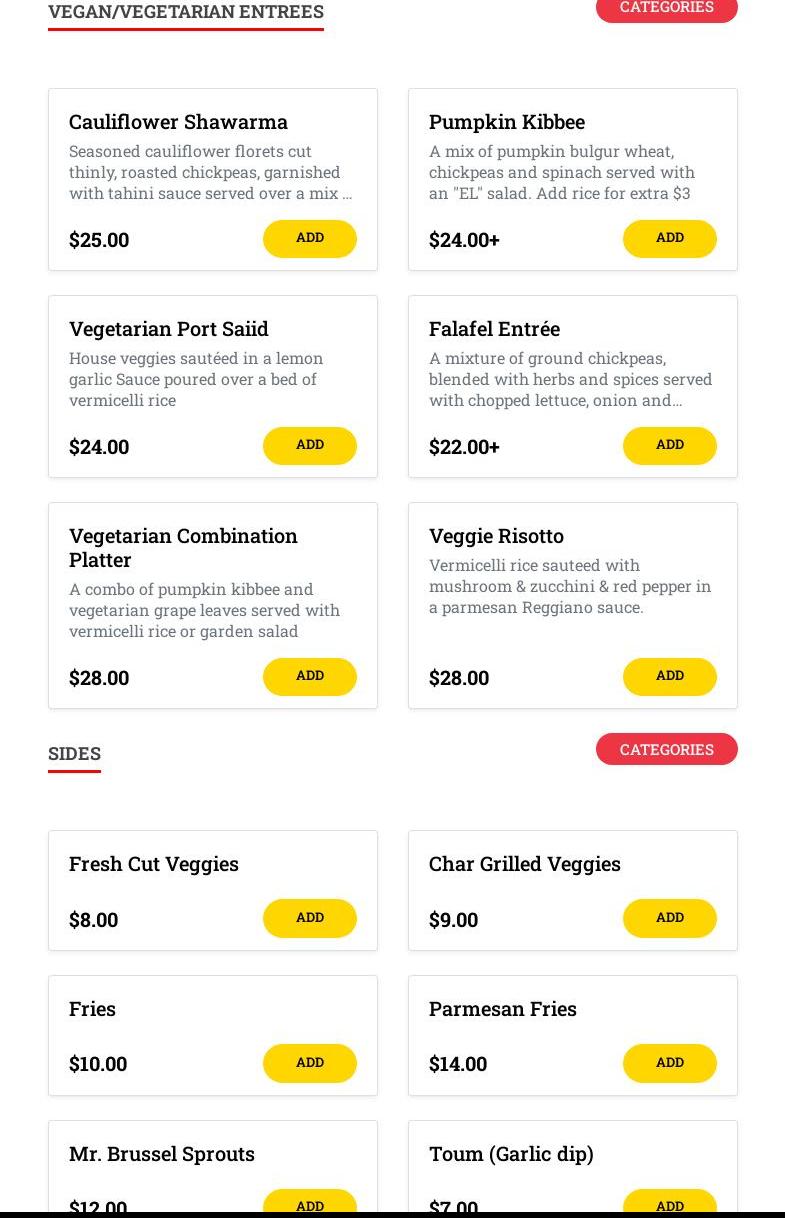Add Char Grilled Veggies side
This screenshot has height=1218, width=785.
click(670, 918)
